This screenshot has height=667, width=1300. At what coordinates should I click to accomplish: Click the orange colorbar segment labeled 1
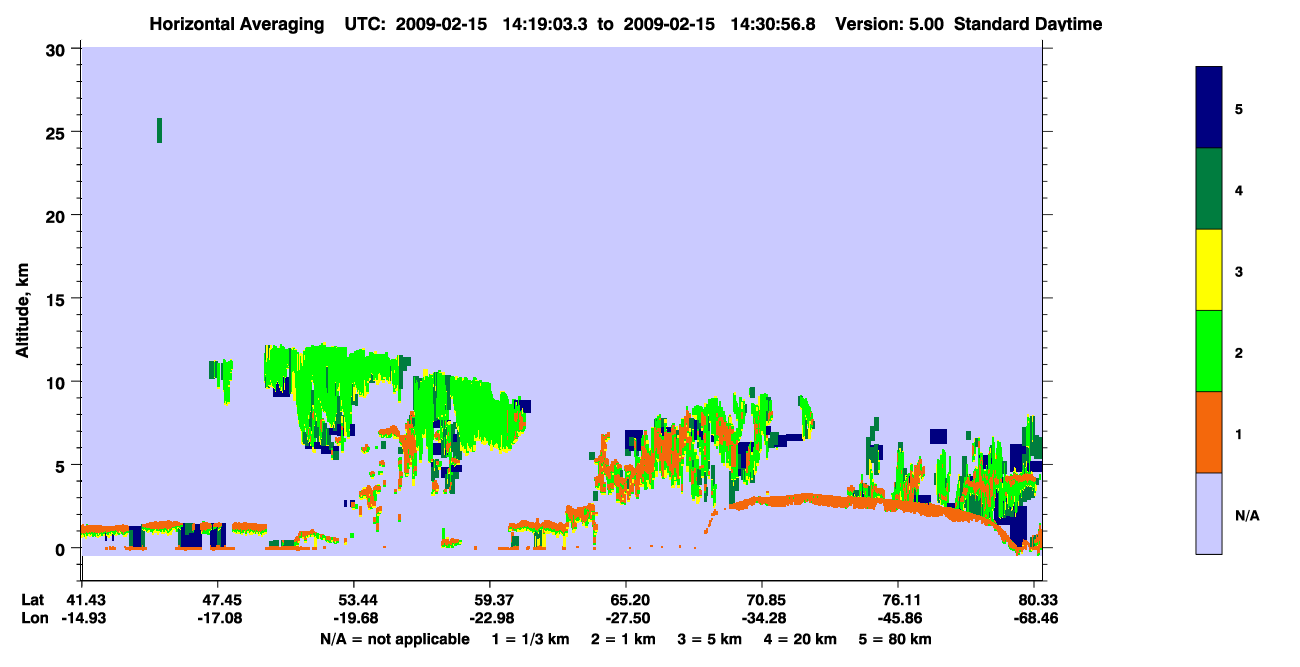tap(1209, 432)
